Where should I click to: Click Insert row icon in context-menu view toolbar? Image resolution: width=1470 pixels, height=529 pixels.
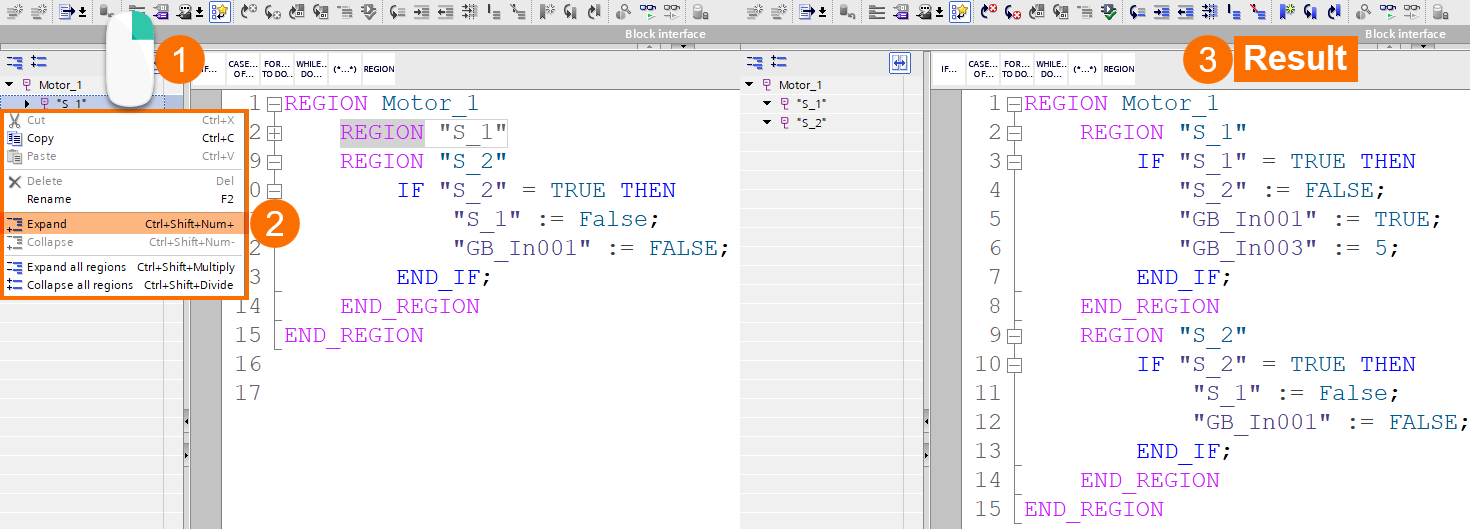click(x=17, y=11)
